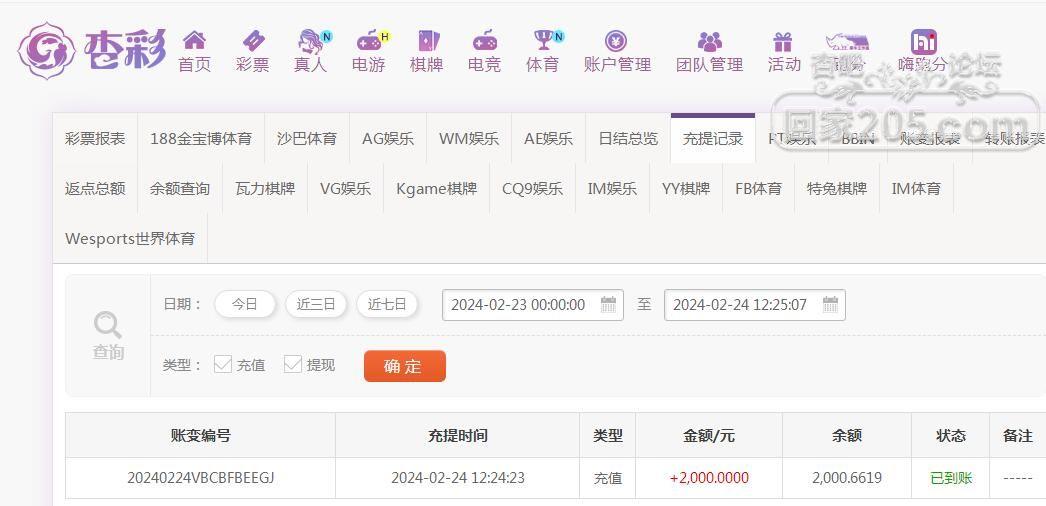The image size is (1046, 506).
Task: Open the 彩票 lottery ticket icon
Action: [x=252, y=41]
